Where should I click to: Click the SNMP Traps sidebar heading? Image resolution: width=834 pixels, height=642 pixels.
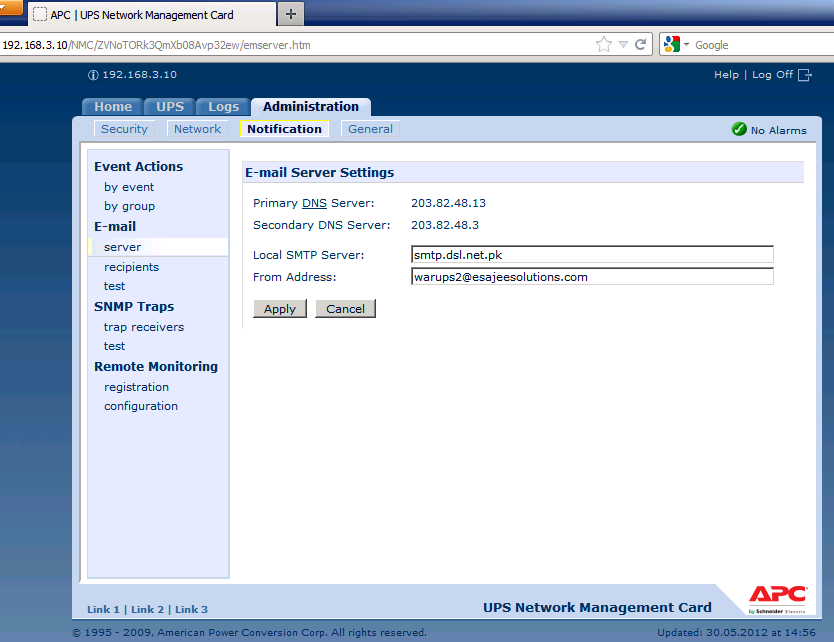click(x=134, y=307)
